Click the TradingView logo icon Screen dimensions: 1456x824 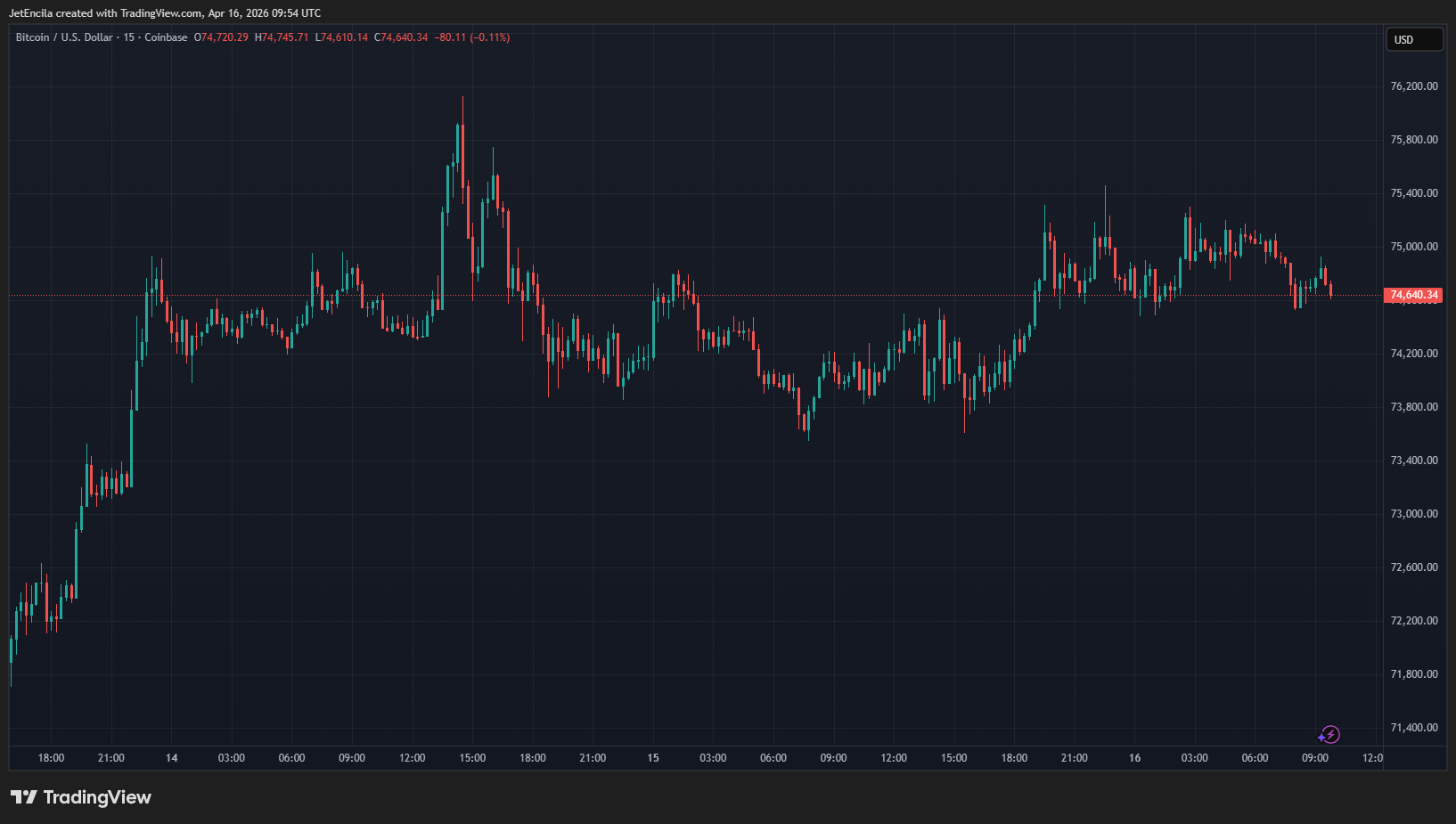pyautogui.click(x=24, y=797)
